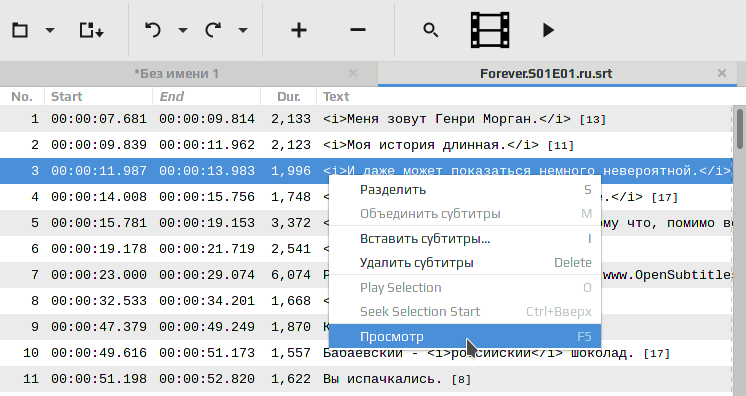Select the text 'Моя история длинная'
This screenshot has height=396, width=746.
(422, 145)
